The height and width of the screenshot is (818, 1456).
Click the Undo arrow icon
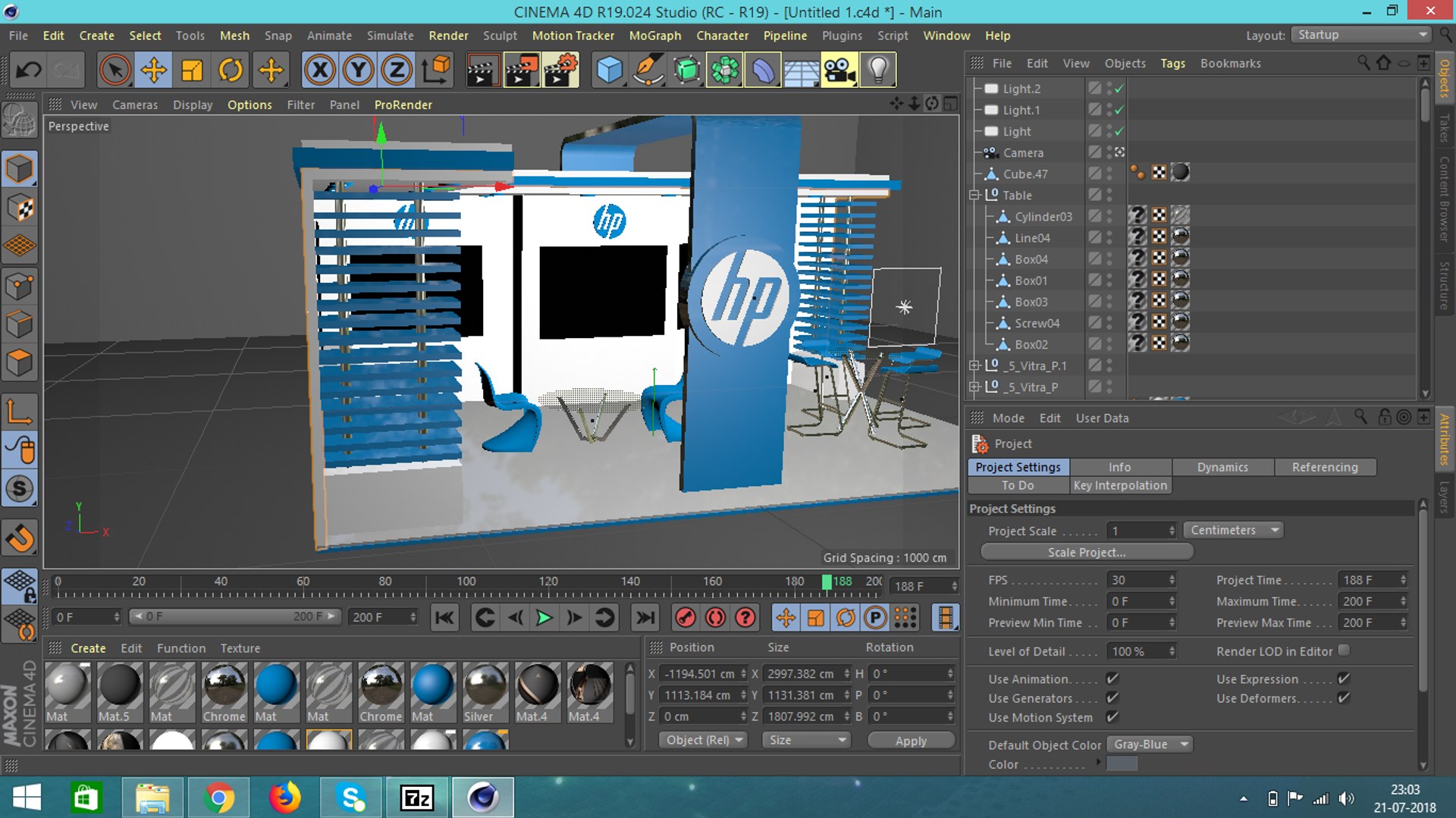click(29, 71)
